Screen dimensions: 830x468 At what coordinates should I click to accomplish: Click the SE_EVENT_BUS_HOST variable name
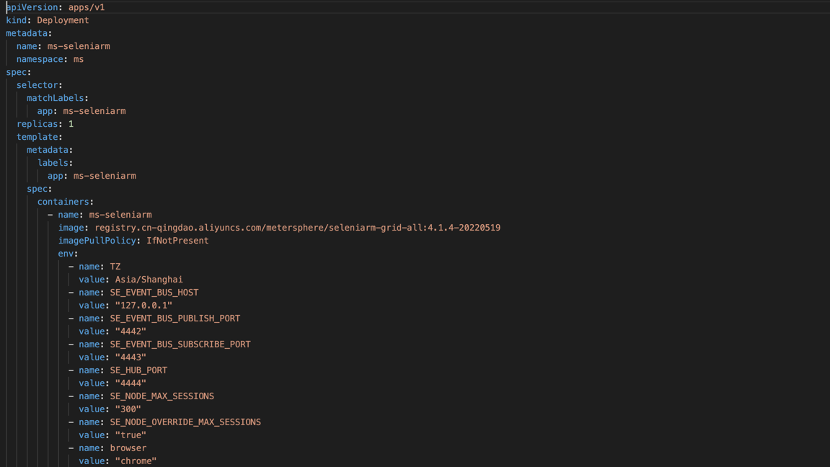pyautogui.click(x=154, y=293)
